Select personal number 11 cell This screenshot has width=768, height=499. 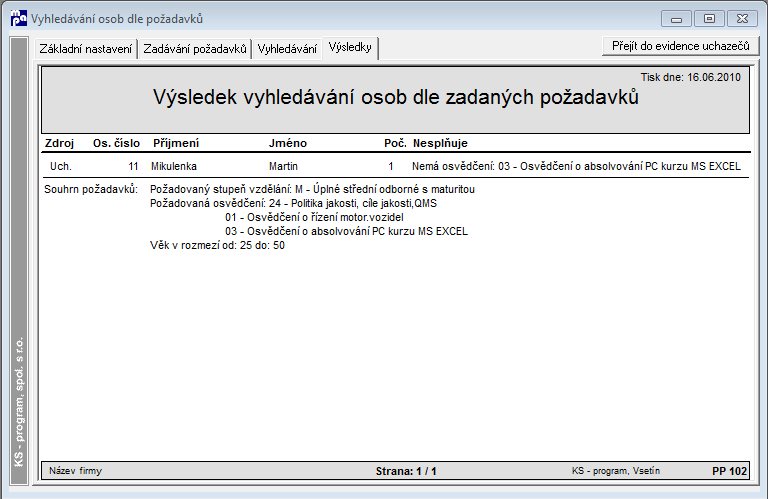coord(133,166)
